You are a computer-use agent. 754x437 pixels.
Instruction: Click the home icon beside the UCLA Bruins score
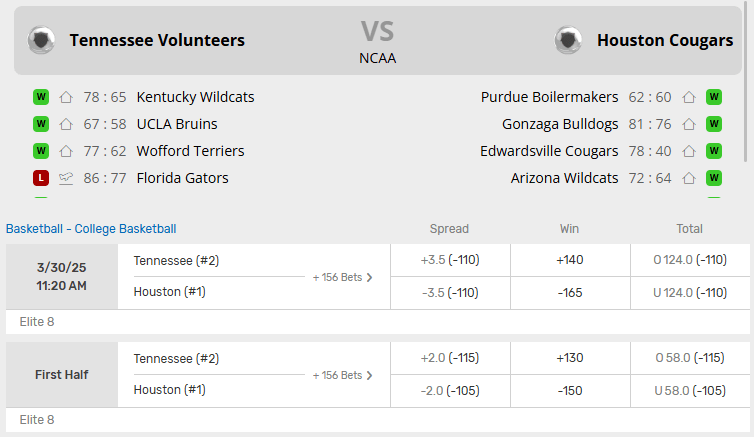(66, 124)
